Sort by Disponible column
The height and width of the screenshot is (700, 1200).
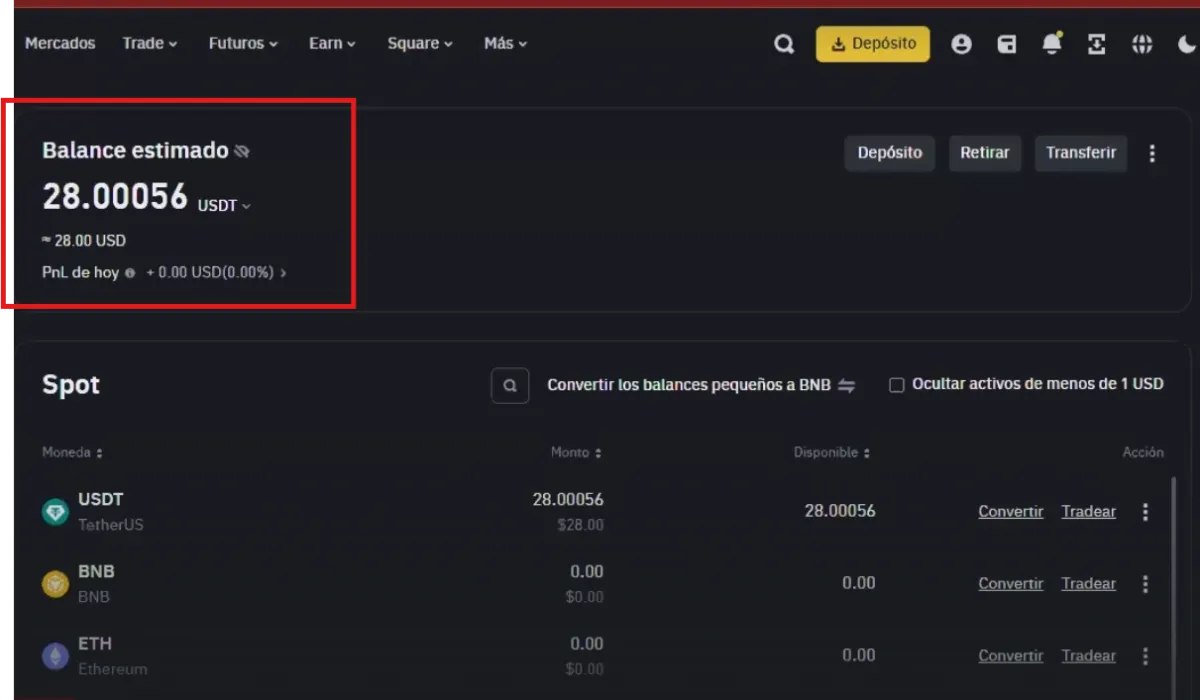point(832,453)
